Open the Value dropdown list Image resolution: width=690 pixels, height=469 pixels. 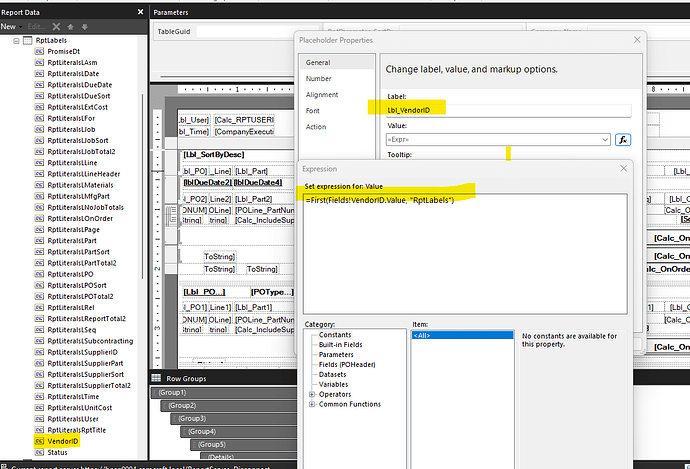604,140
